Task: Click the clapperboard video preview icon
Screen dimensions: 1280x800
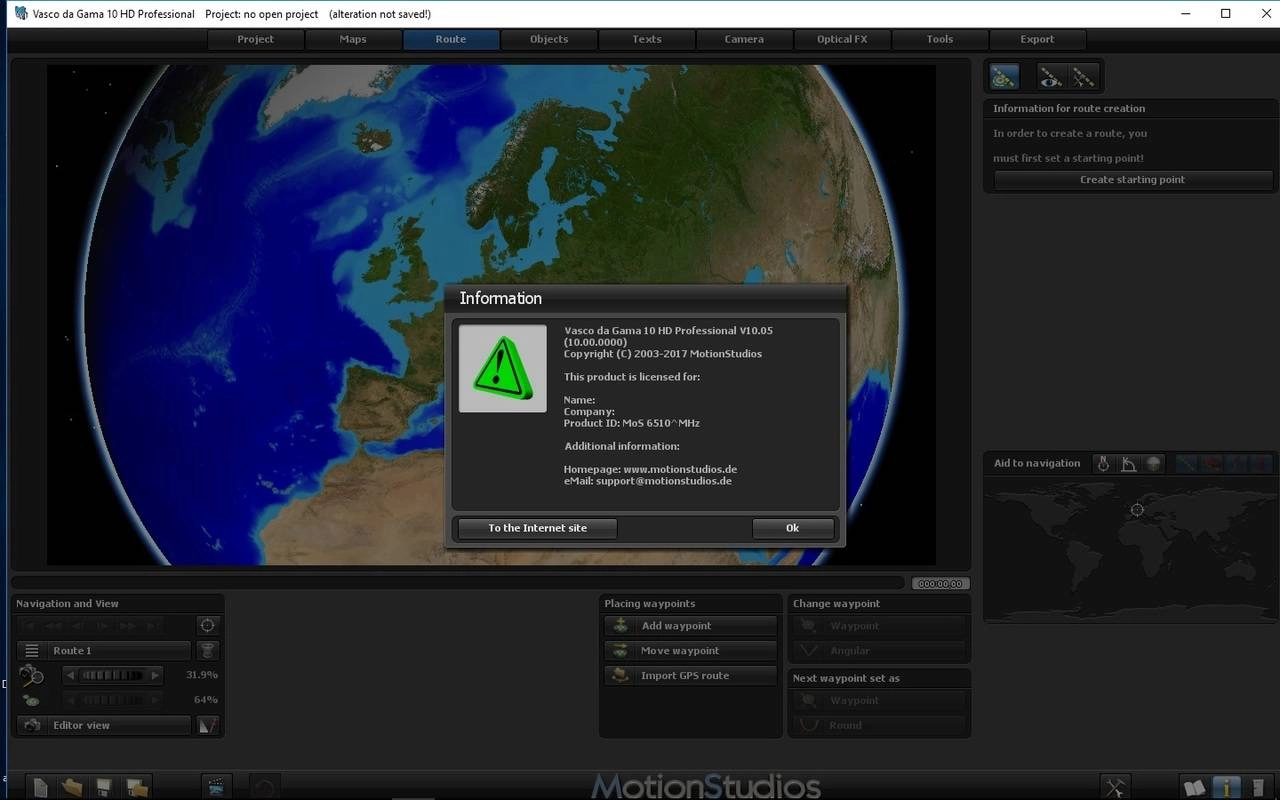Action: (216, 787)
